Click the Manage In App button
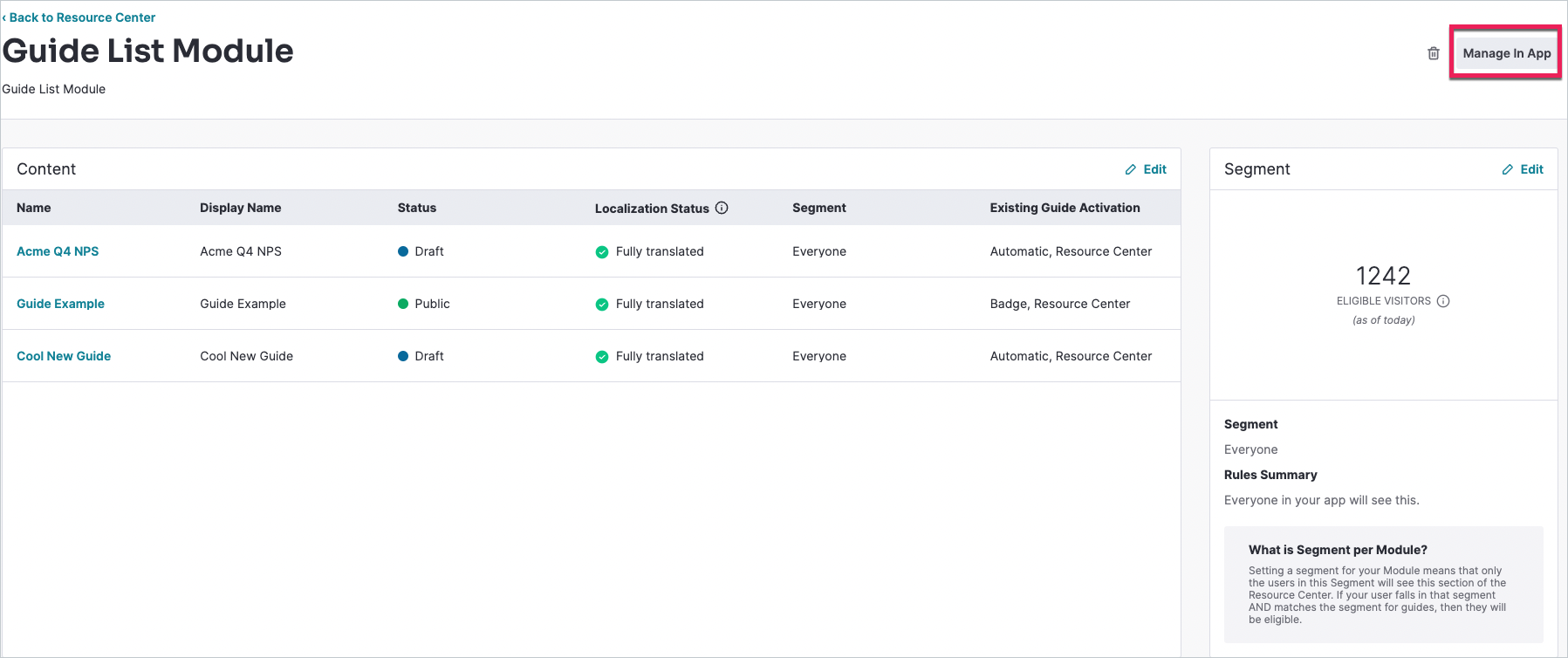The height and width of the screenshot is (658, 1568). point(1506,53)
